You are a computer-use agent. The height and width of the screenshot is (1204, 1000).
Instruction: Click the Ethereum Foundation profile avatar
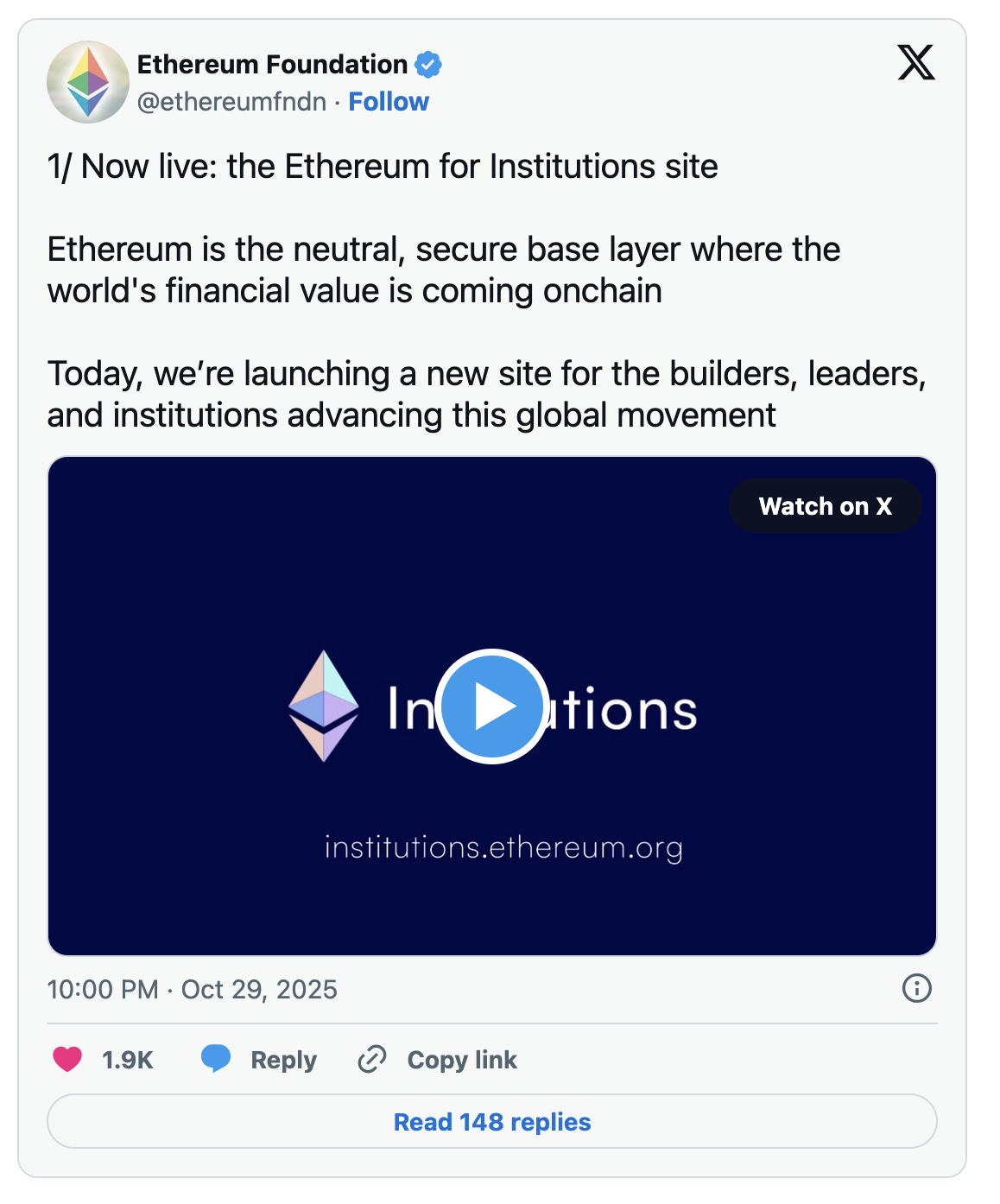pos(87,82)
